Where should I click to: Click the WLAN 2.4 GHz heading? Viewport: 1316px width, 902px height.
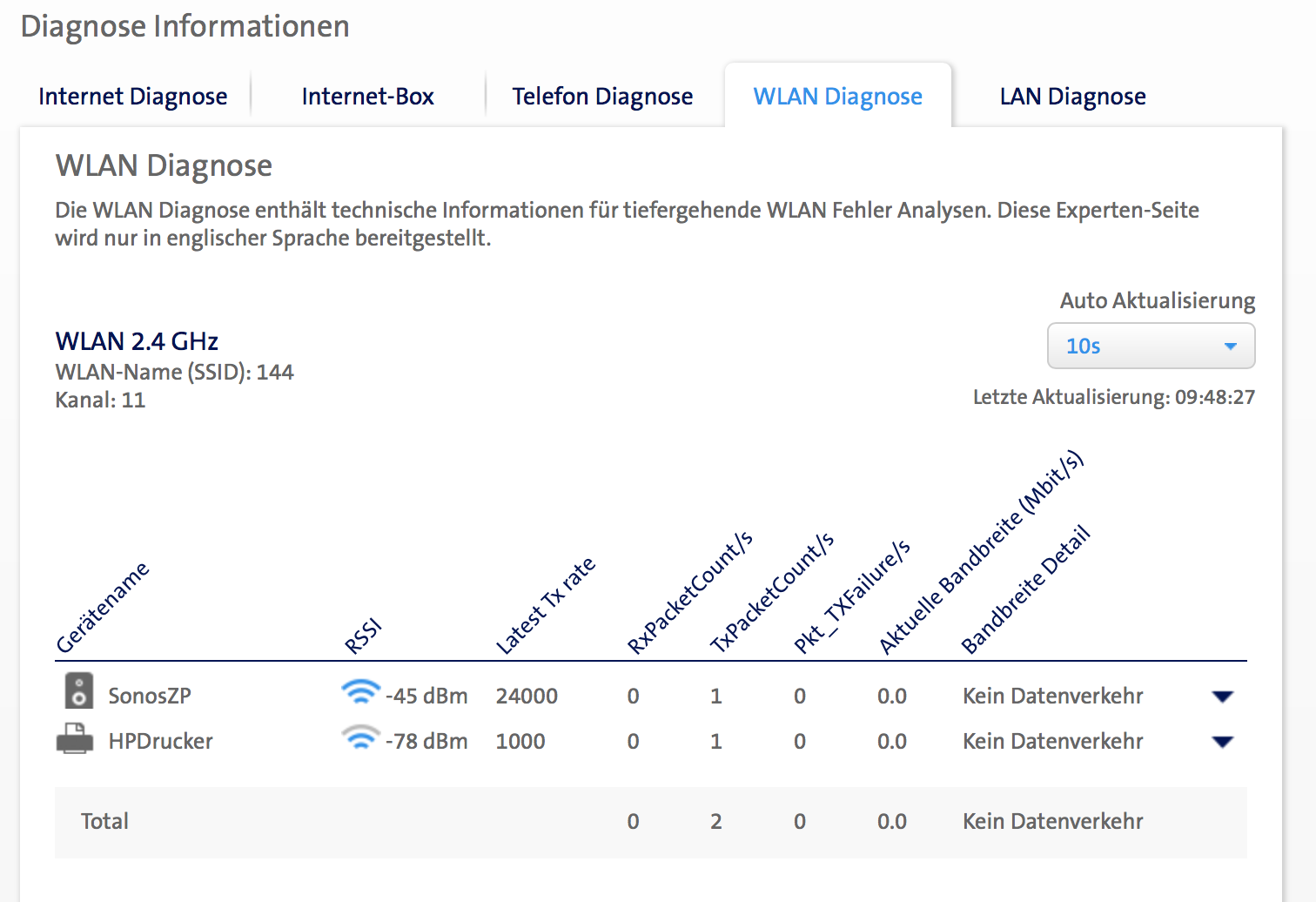tap(137, 340)
